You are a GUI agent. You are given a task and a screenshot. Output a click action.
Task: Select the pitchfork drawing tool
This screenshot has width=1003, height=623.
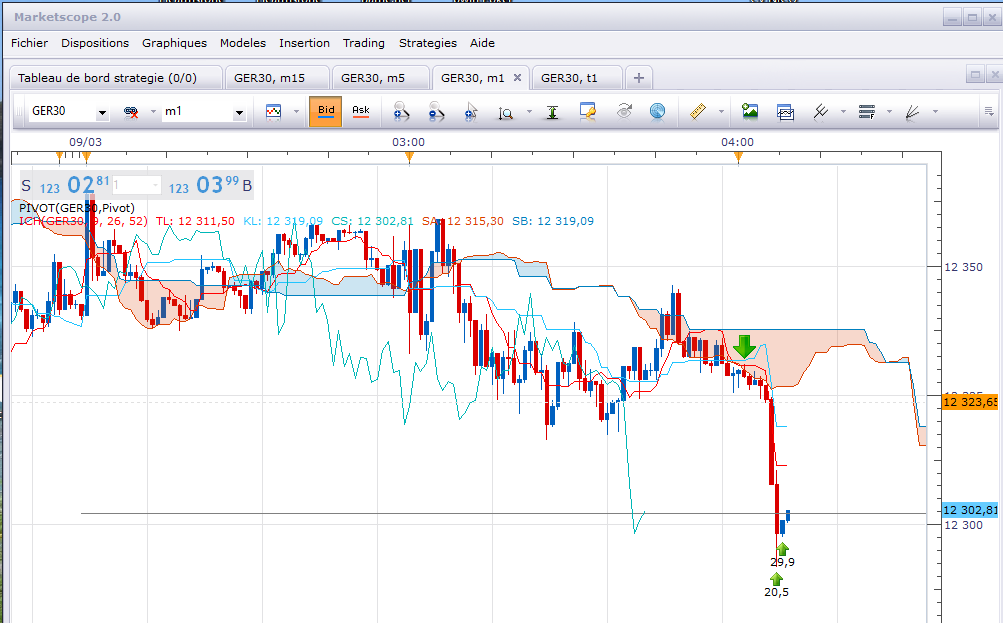point(820,112)
